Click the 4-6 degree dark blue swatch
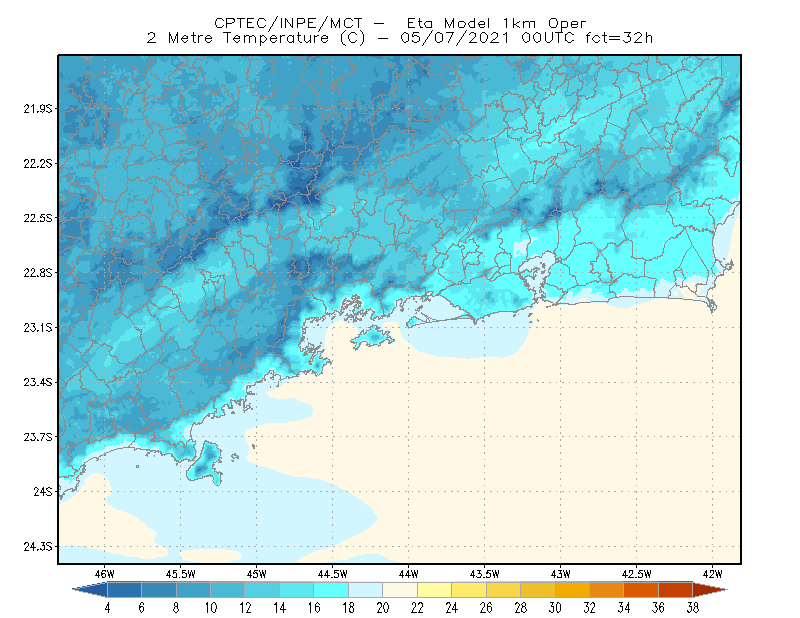Viewport: 800px width, 618px height. coord(124,590)
